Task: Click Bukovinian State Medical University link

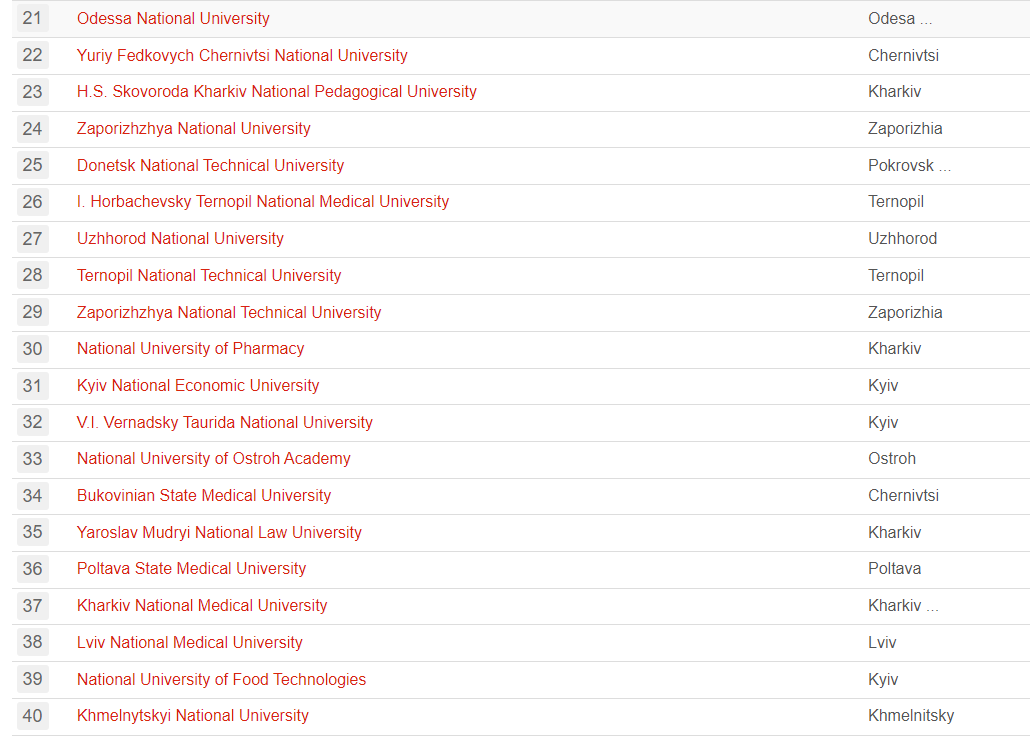Action: pos(203,496)
